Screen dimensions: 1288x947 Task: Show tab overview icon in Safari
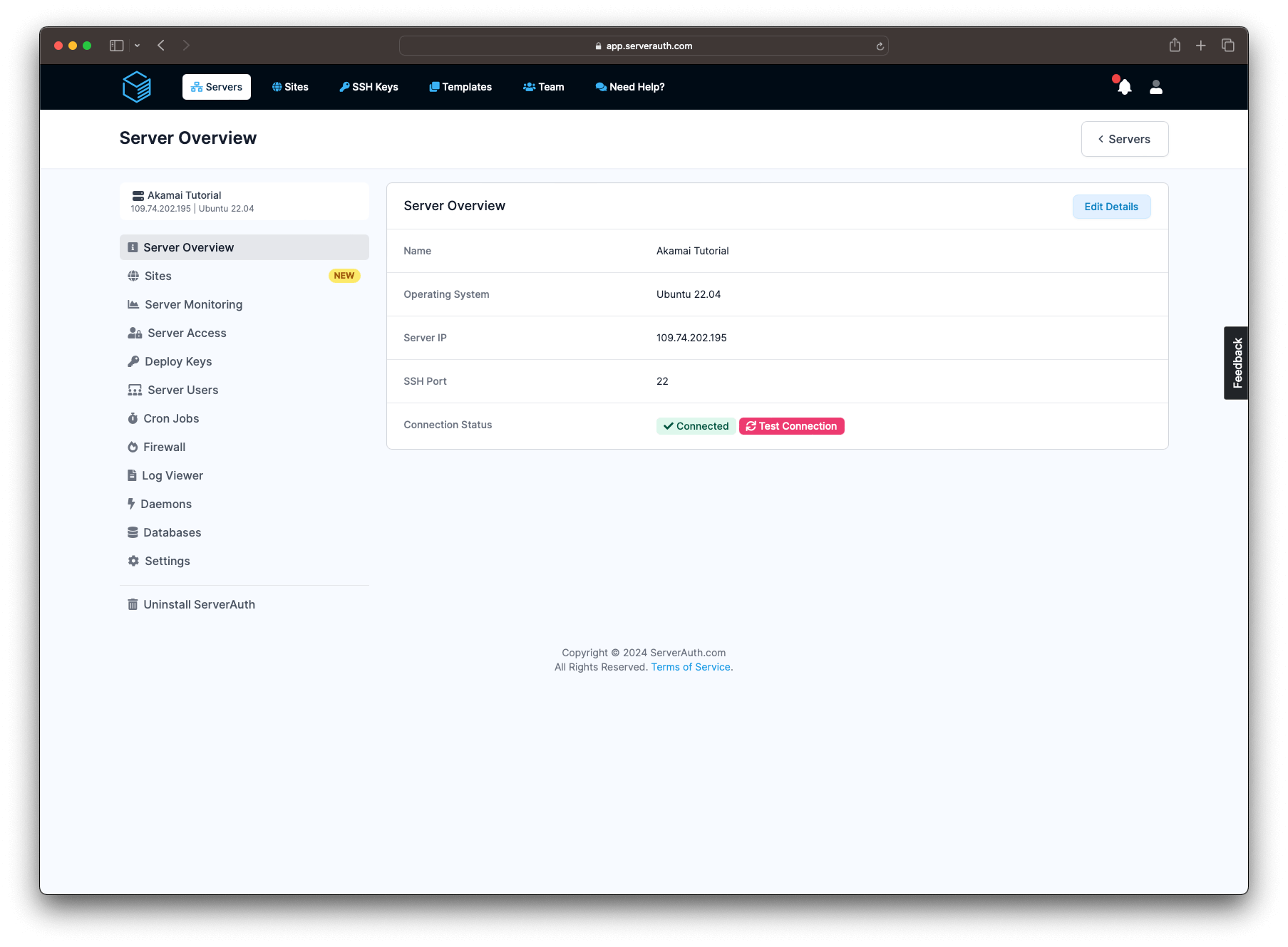(x=1228, y=46)
